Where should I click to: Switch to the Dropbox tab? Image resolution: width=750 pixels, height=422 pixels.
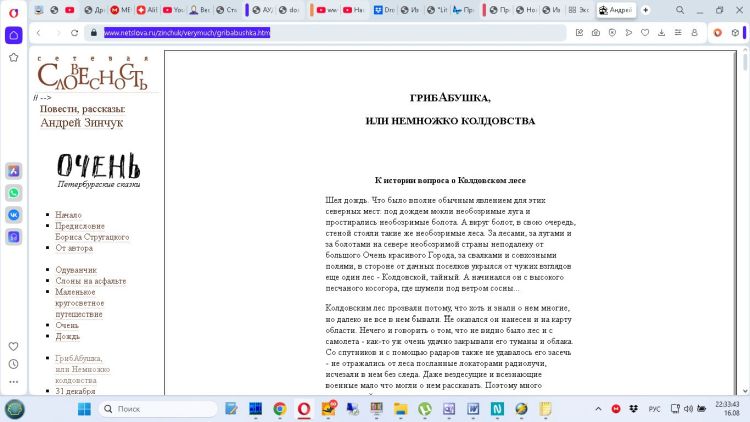pos(384,10)
